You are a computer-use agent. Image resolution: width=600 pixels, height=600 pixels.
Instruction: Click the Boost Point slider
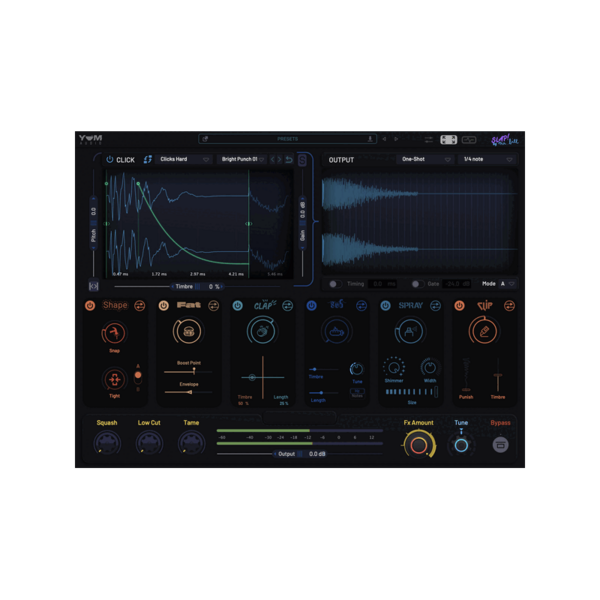click(188, 372)
